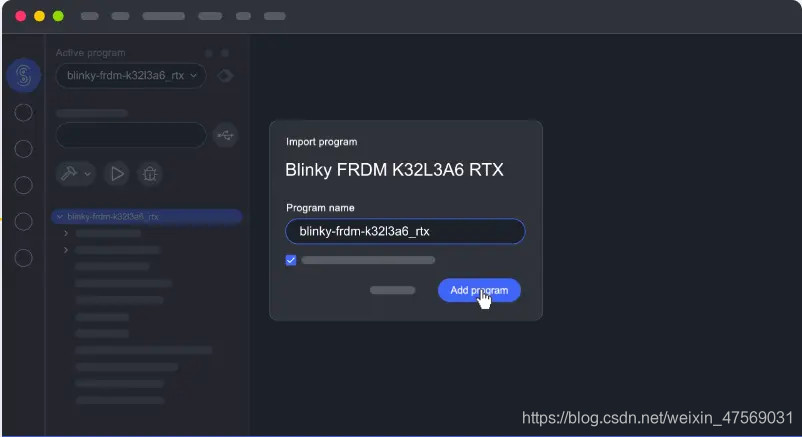Click the diamond icon beside active program
The width and height of the screenshot is (802, 437).
pyautogui.click(x=225, y=76)
